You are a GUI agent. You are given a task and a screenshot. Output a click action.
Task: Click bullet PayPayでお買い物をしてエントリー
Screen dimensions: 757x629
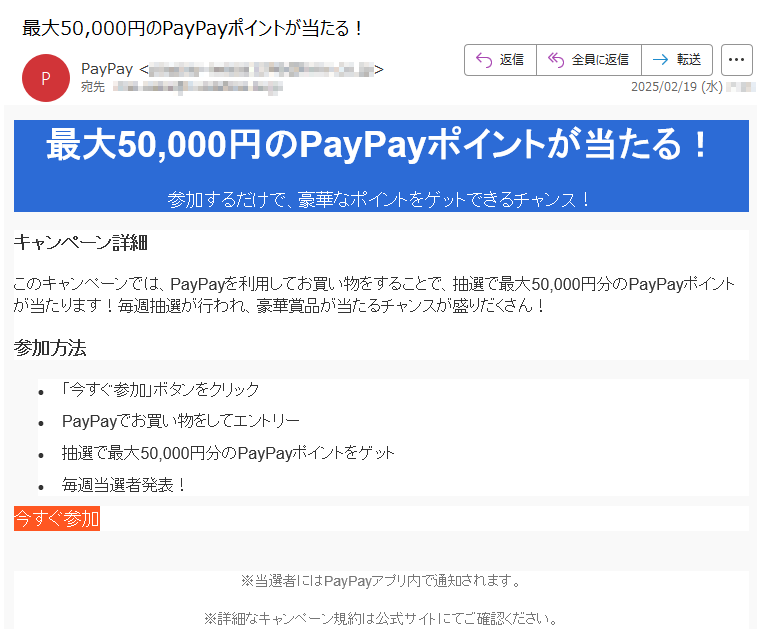(x=181, y=421)
